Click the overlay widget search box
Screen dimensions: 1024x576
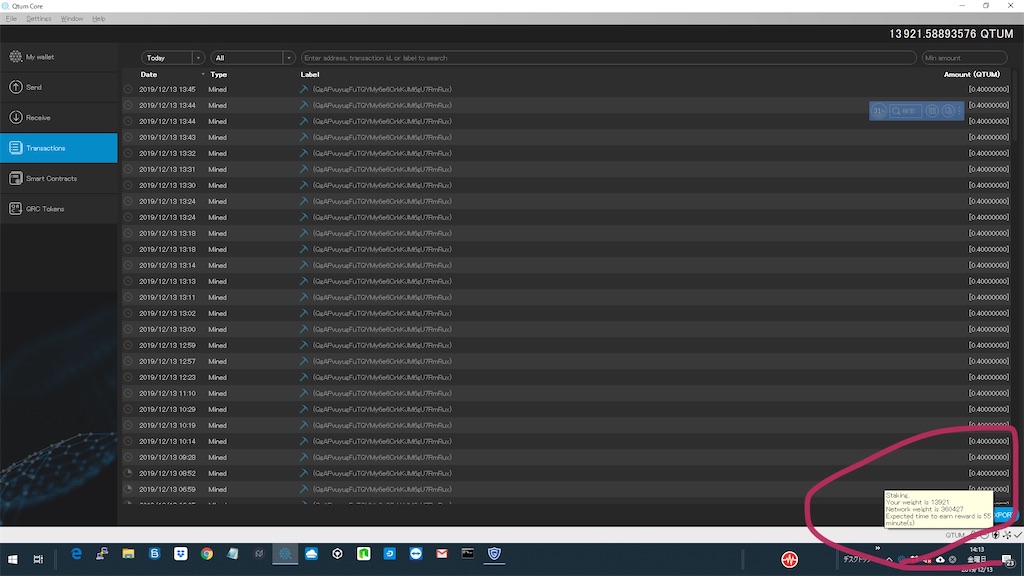click(906, 111)
